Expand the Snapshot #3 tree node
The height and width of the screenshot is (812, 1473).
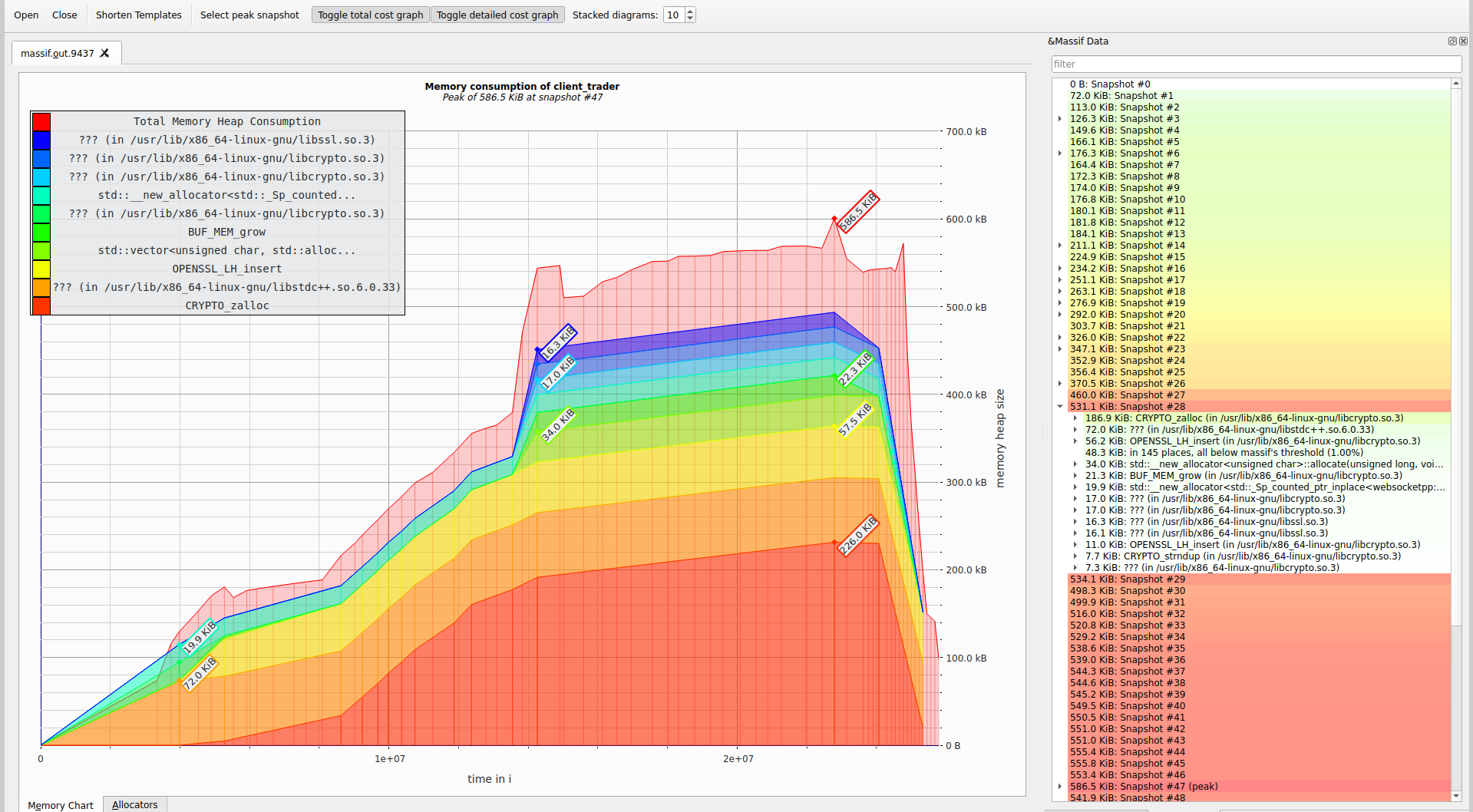click(1060, 119)
